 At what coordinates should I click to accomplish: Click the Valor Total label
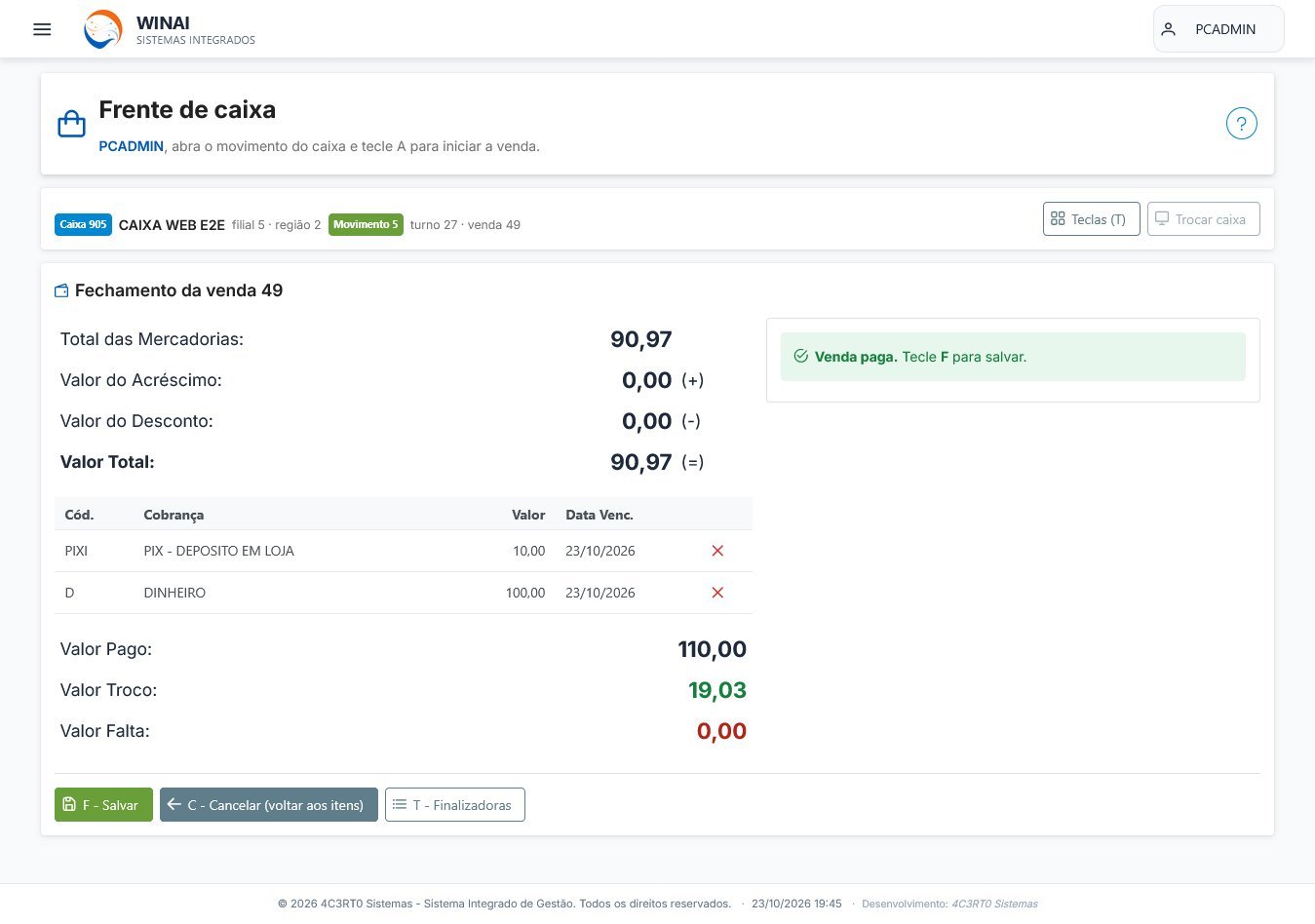[107, 462]
